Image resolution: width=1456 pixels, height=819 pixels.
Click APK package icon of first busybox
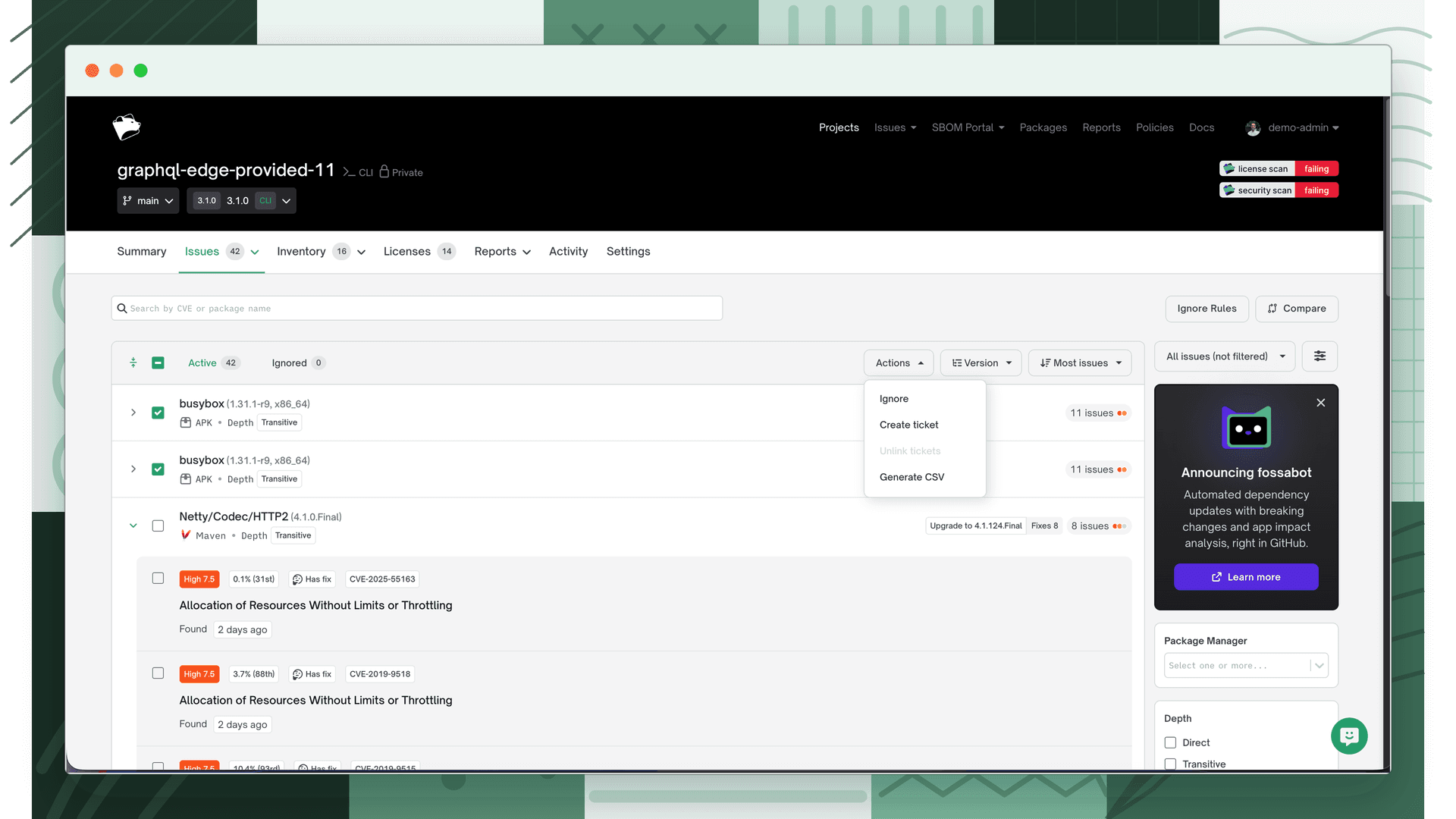point(186,422)
